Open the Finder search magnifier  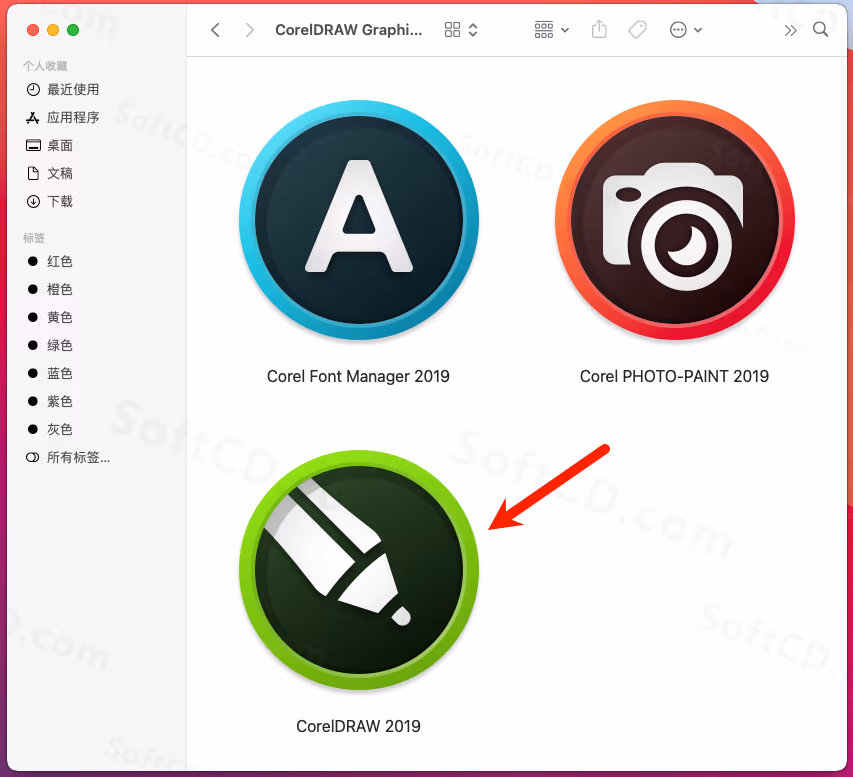click(x=820, y=29)
